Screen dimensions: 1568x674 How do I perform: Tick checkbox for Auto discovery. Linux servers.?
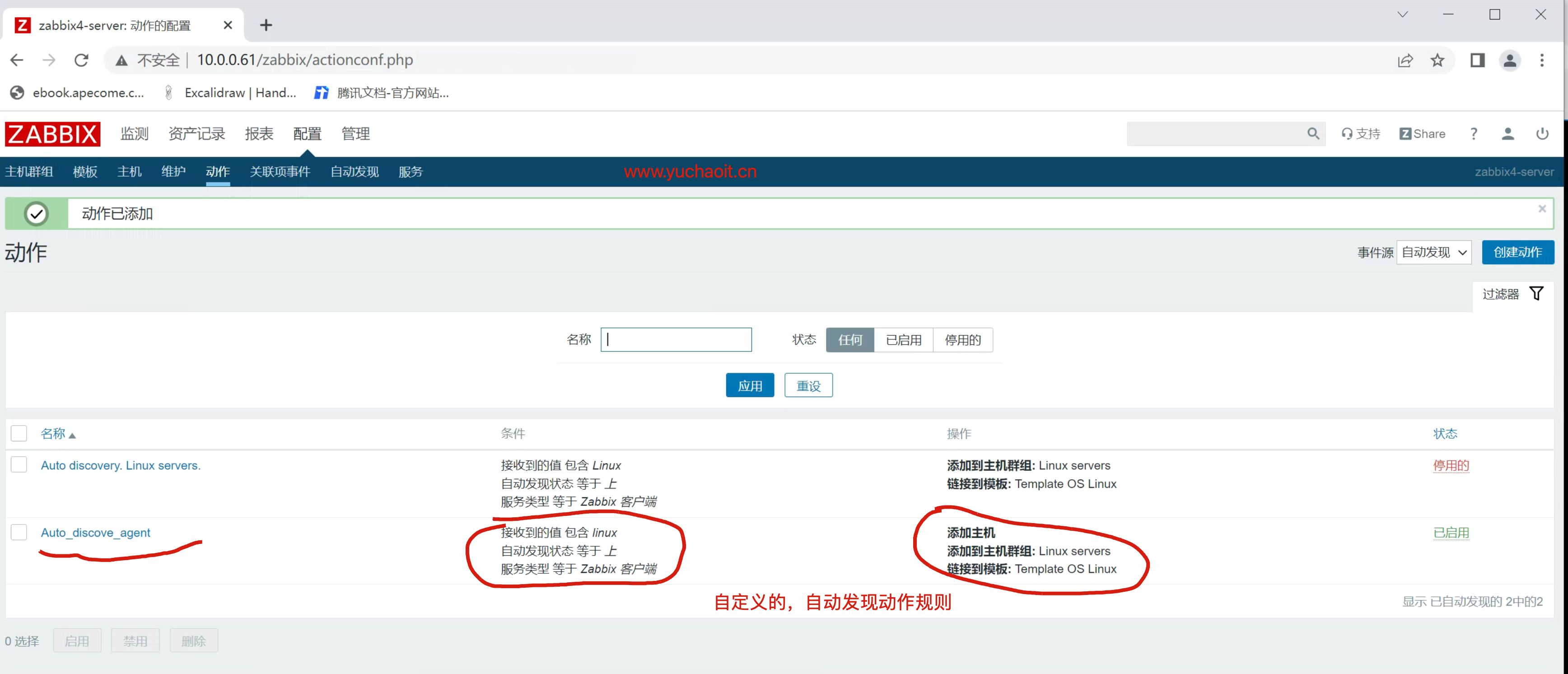coord(19,464)
